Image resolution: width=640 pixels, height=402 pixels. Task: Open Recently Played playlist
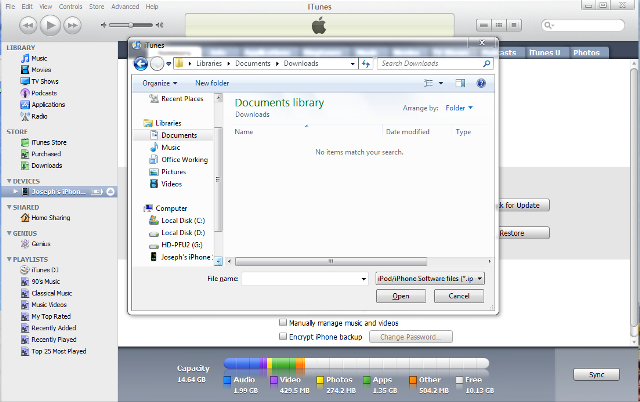tap(53, 340)
